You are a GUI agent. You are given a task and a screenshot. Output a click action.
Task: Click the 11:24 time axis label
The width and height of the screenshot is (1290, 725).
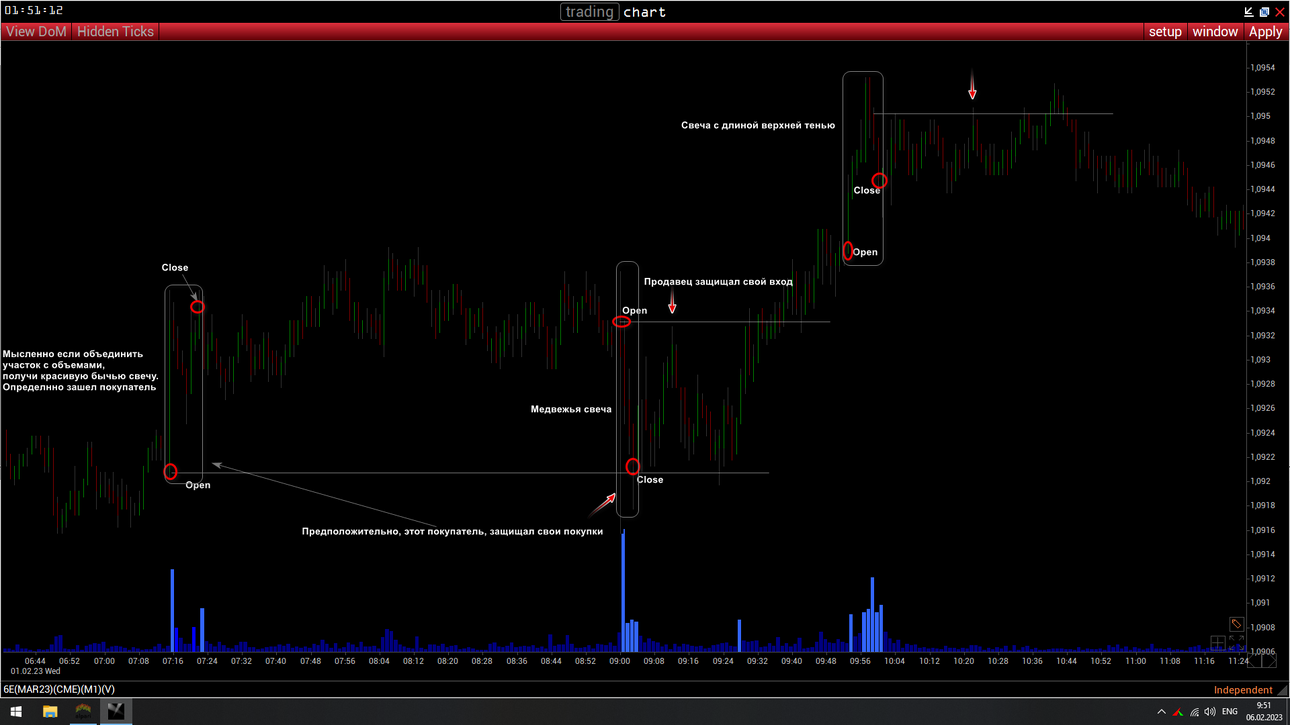coord(1237,661)
